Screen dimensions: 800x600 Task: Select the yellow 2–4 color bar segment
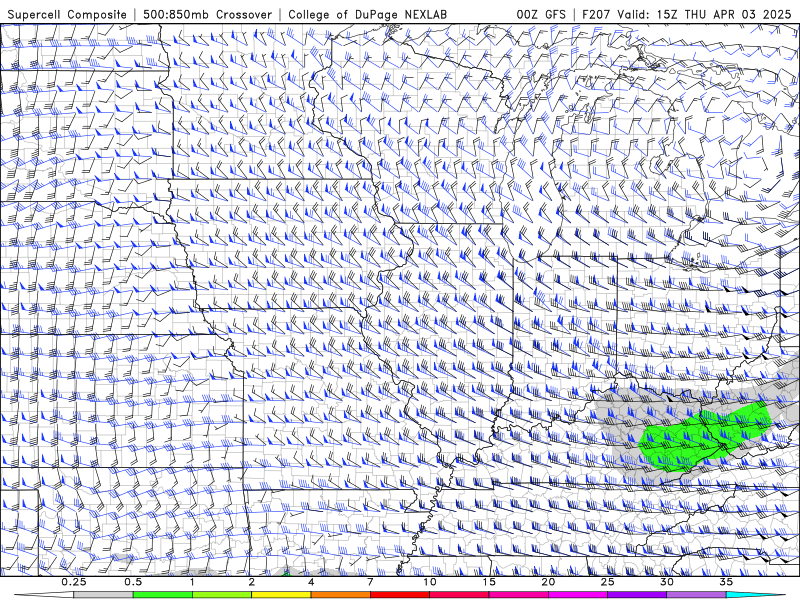[x=281, y=595]
